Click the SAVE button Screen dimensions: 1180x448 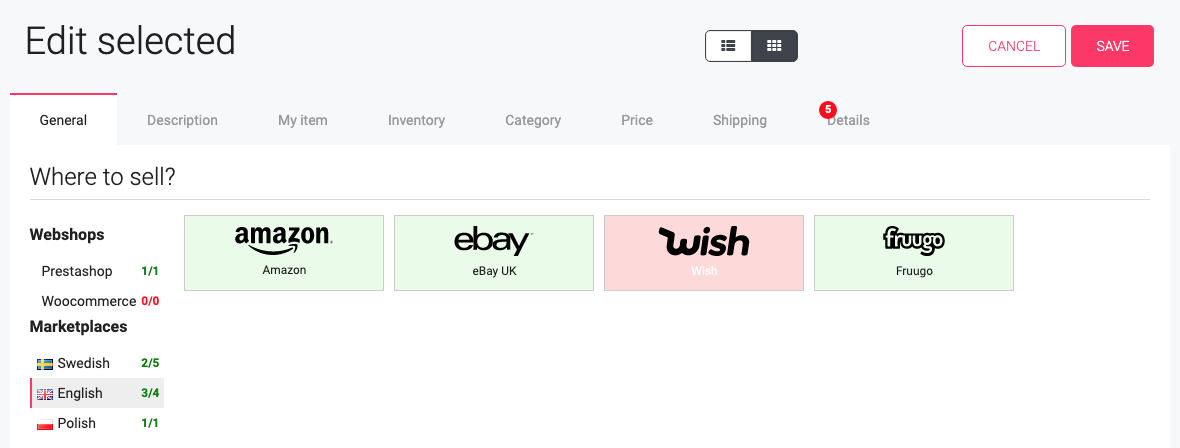point(1112,46)
